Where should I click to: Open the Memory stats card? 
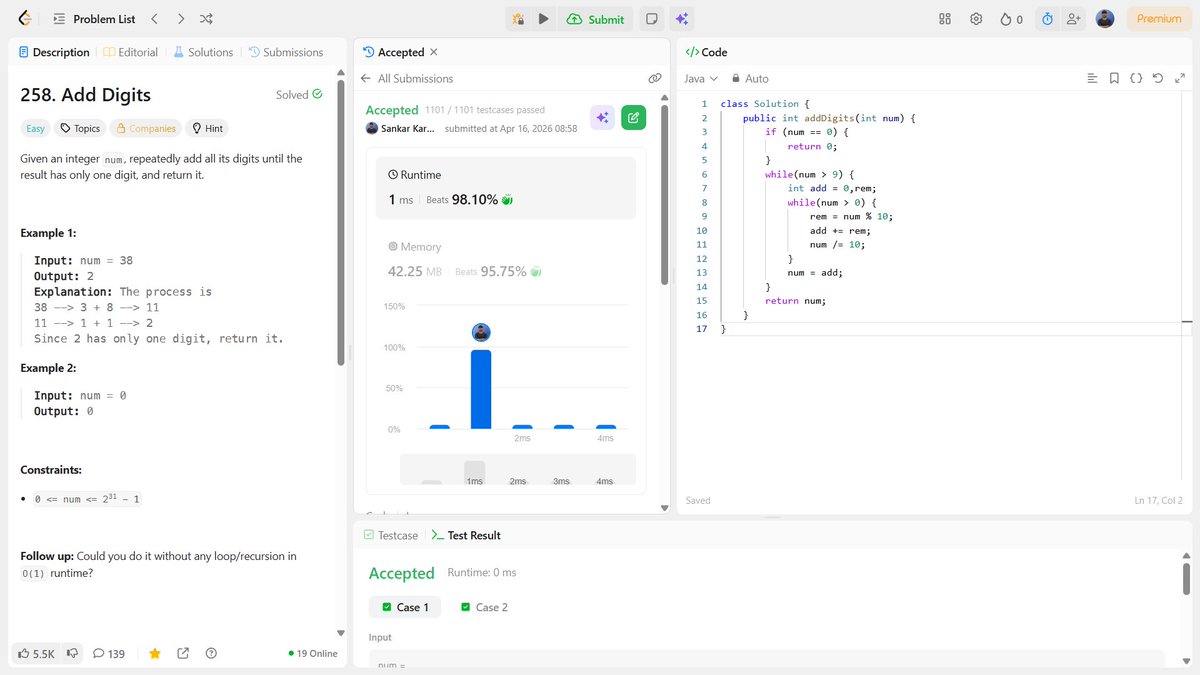coord(506,260)
